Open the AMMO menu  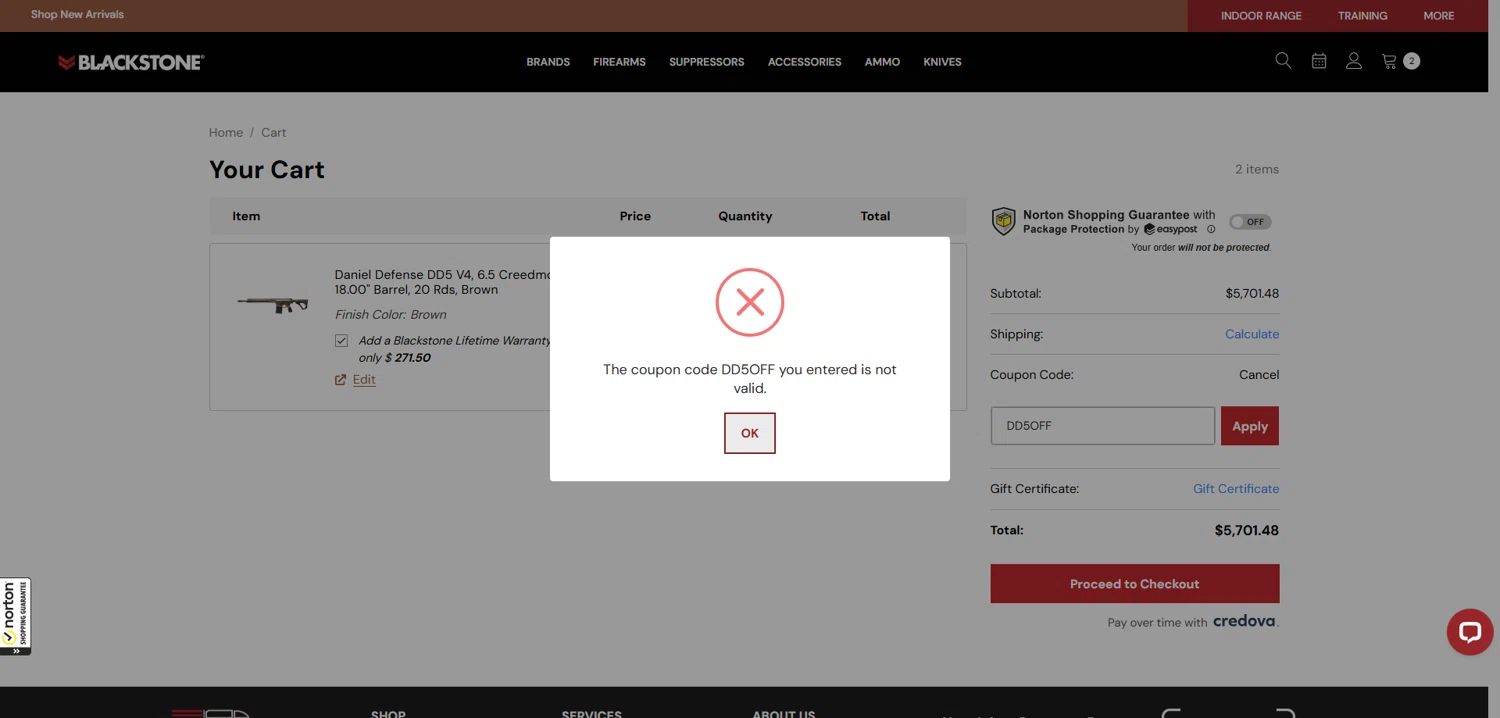pyautogui.click(x=882, y=62)
